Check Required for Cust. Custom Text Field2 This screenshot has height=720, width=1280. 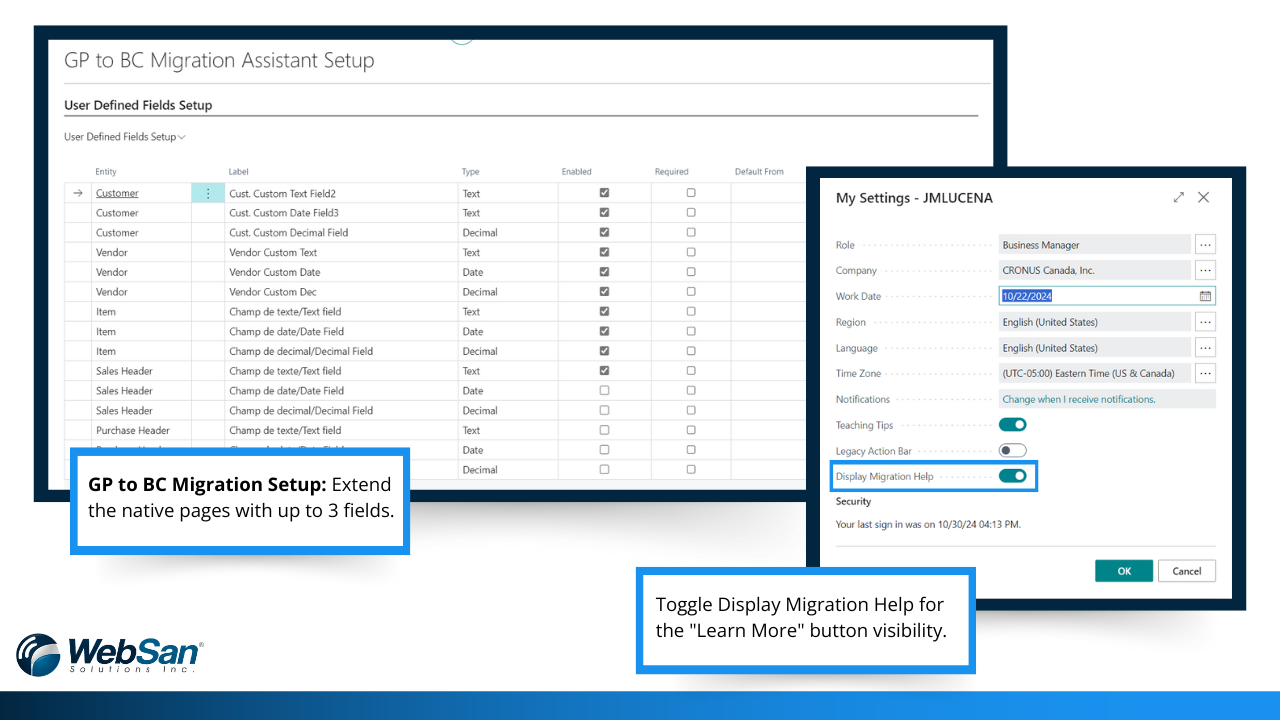tap(691, 193)
